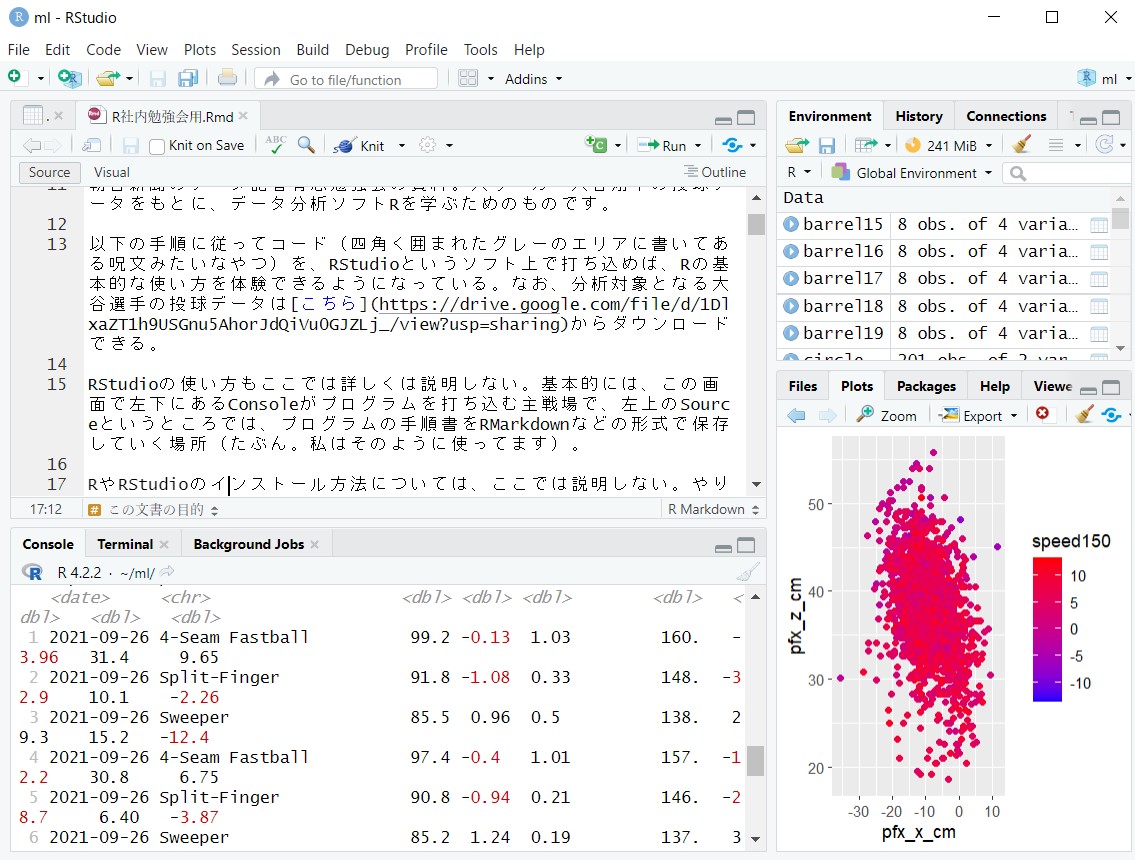
Task: Open the Addins dropdown
Action: pyautogui.click(x=533, y=79)
